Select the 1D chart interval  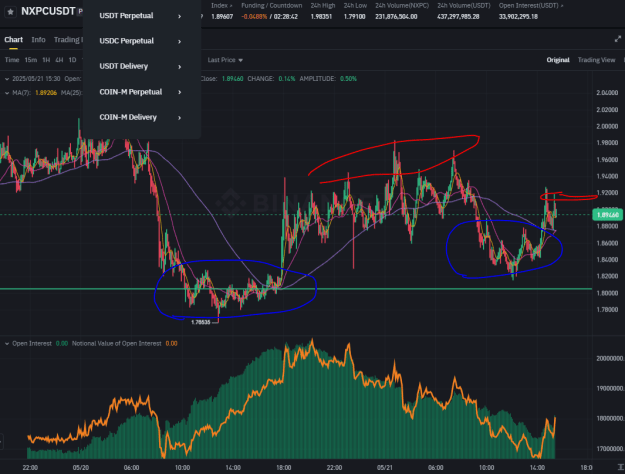click(x=72, y=60)
